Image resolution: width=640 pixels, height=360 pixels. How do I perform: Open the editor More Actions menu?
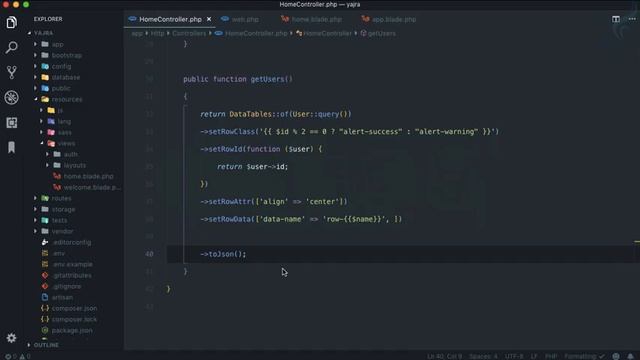pyautogui.click(x=632, y=19)
